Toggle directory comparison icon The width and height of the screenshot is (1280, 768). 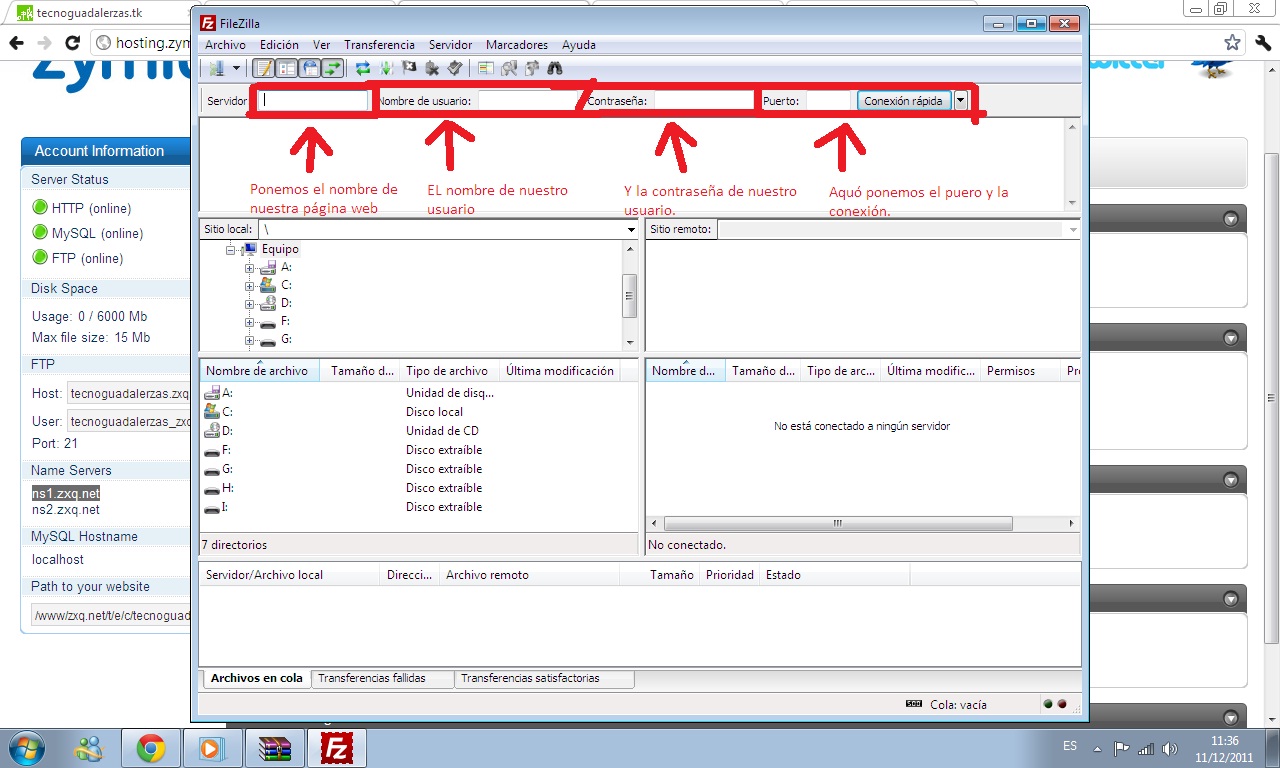pyautogui.click(x=509, y=68)
